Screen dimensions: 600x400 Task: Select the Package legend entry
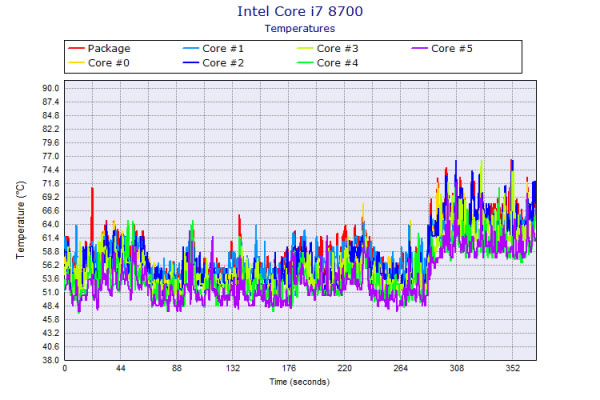(x=99, y=49)
